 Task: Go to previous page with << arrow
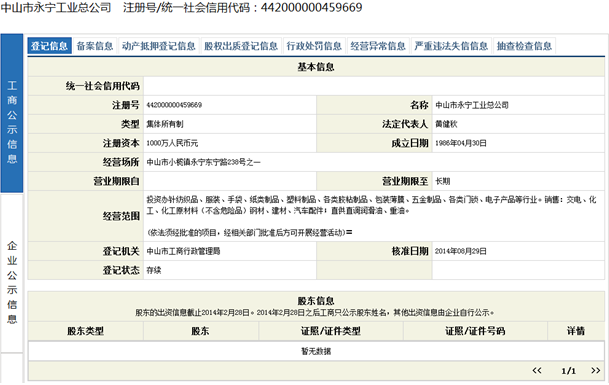[x=537, y=370]
